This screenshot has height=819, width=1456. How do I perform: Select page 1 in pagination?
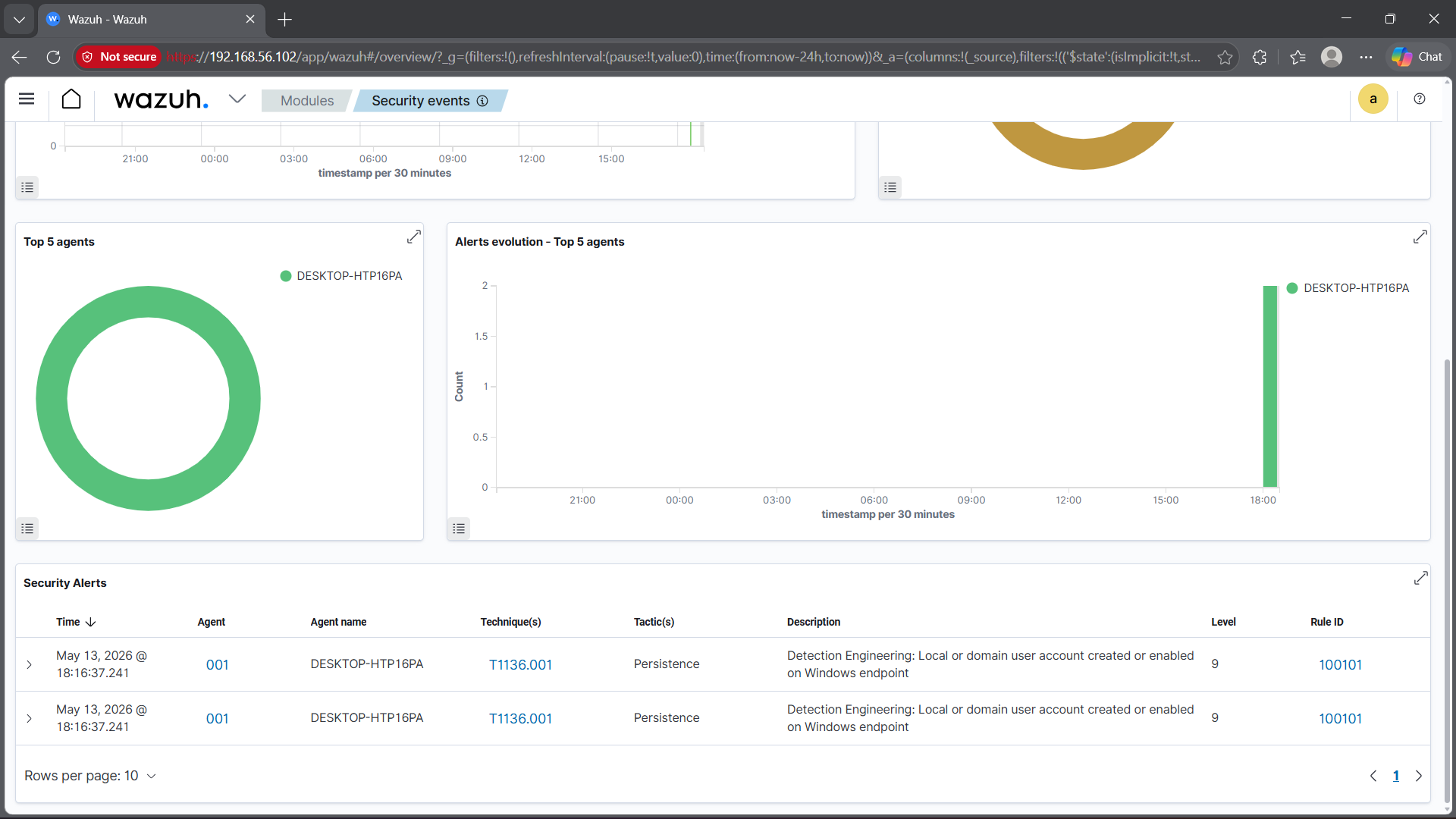1395,776
